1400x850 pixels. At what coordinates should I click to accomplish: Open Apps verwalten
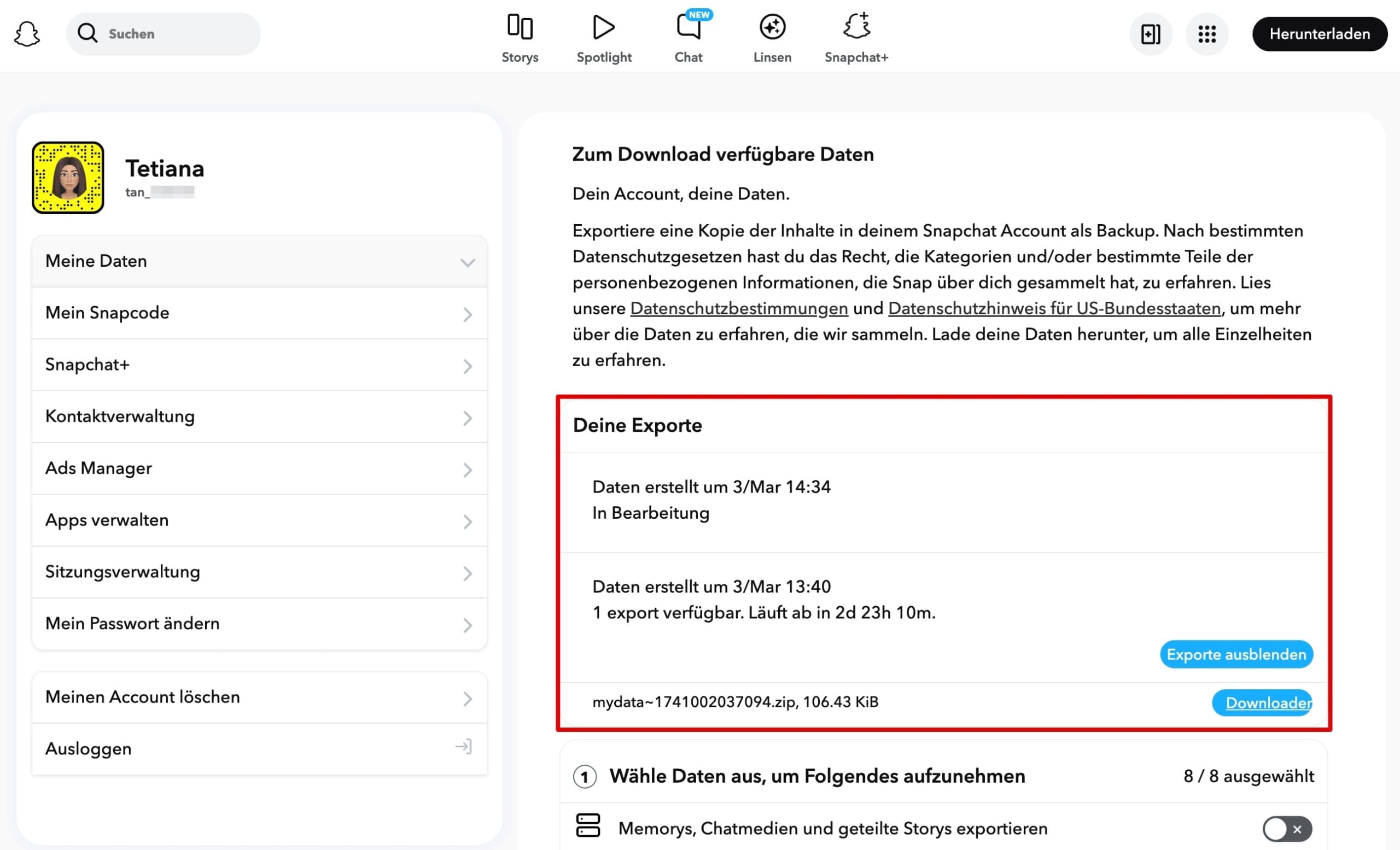tap(260, 520)
